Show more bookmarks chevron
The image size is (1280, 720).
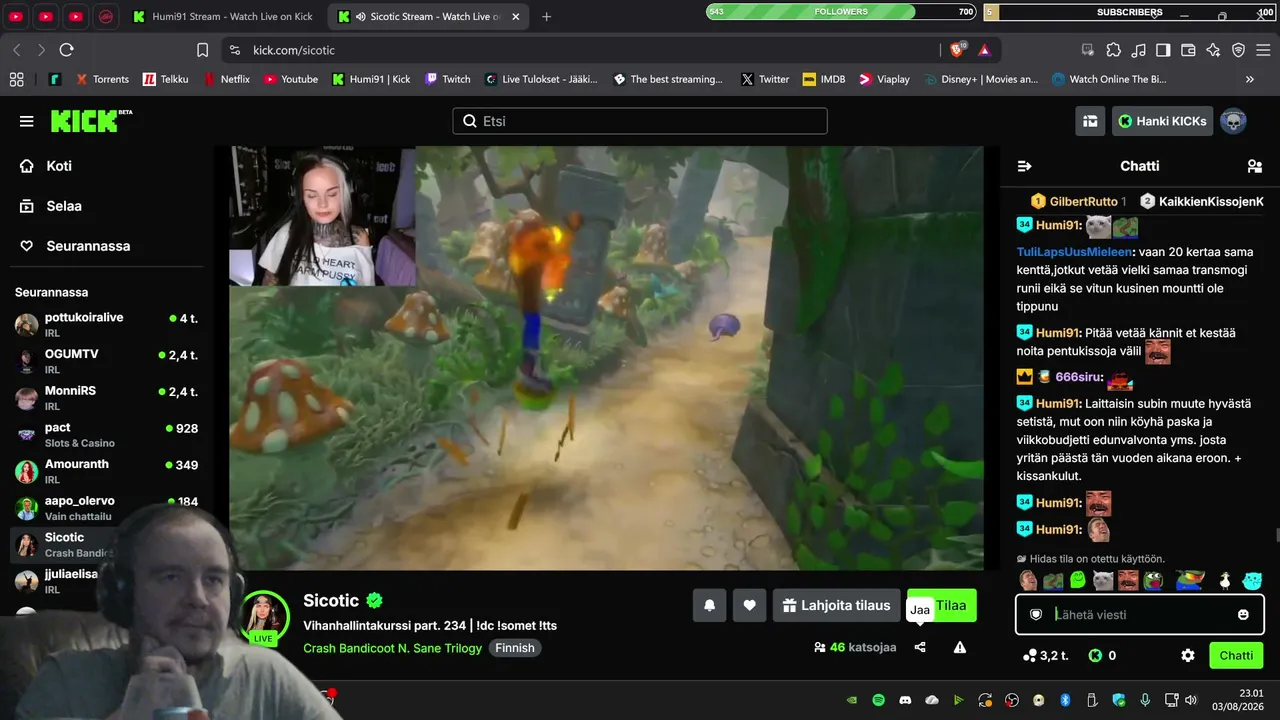1250,79
